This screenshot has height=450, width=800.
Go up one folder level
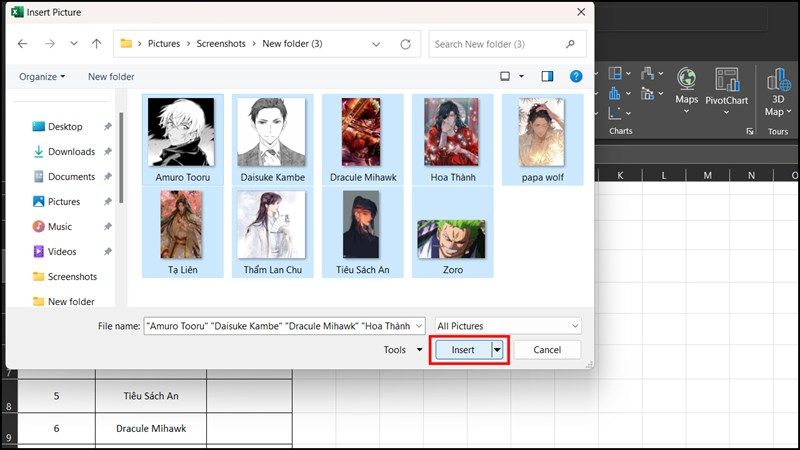click(96, 44)
